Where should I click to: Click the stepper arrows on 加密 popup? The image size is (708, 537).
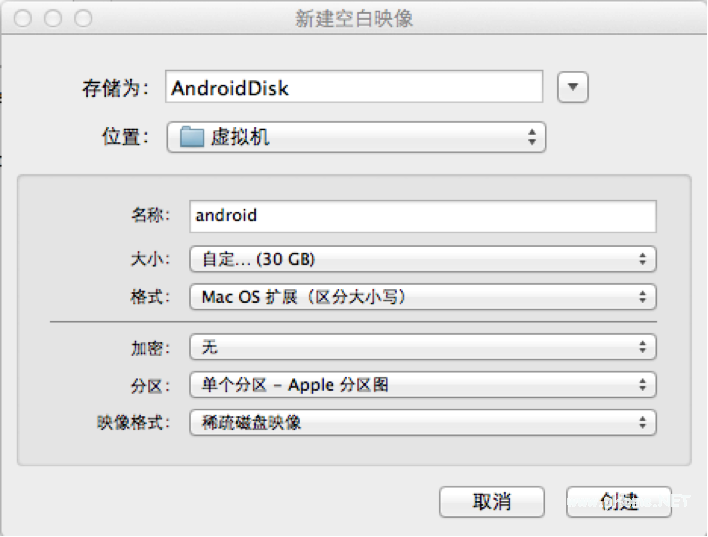coord(643,347)
